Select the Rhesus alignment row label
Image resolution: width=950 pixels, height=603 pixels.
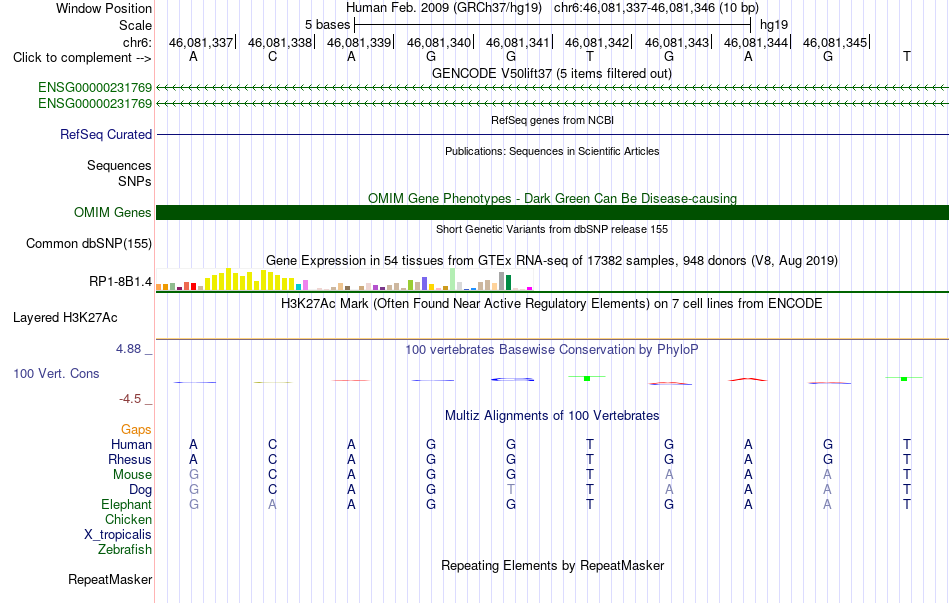[130, 459]
